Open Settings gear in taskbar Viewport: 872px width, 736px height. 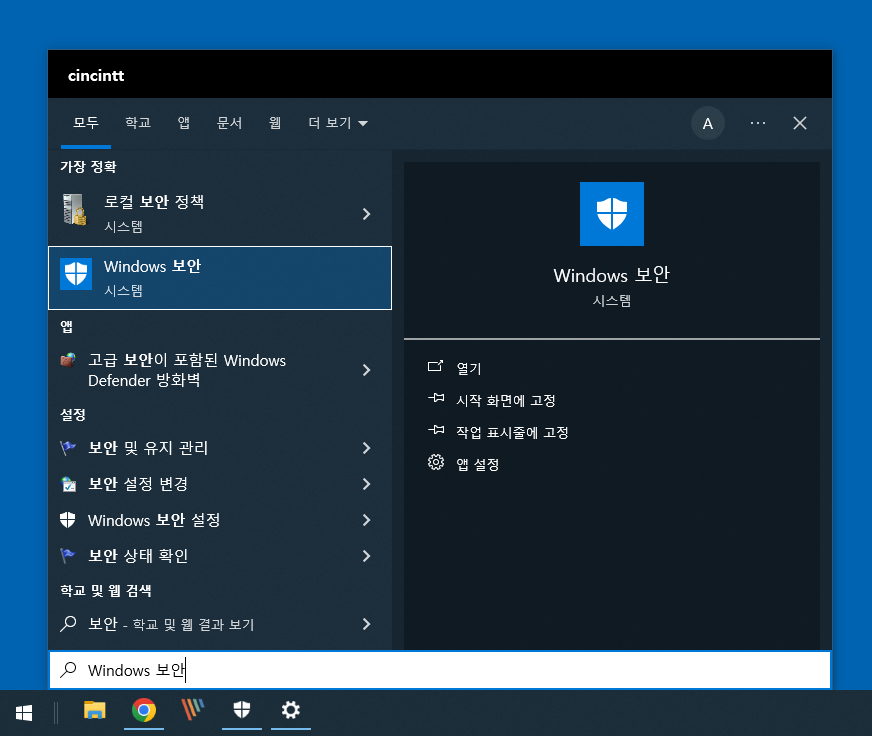click(x=291, y=710)
